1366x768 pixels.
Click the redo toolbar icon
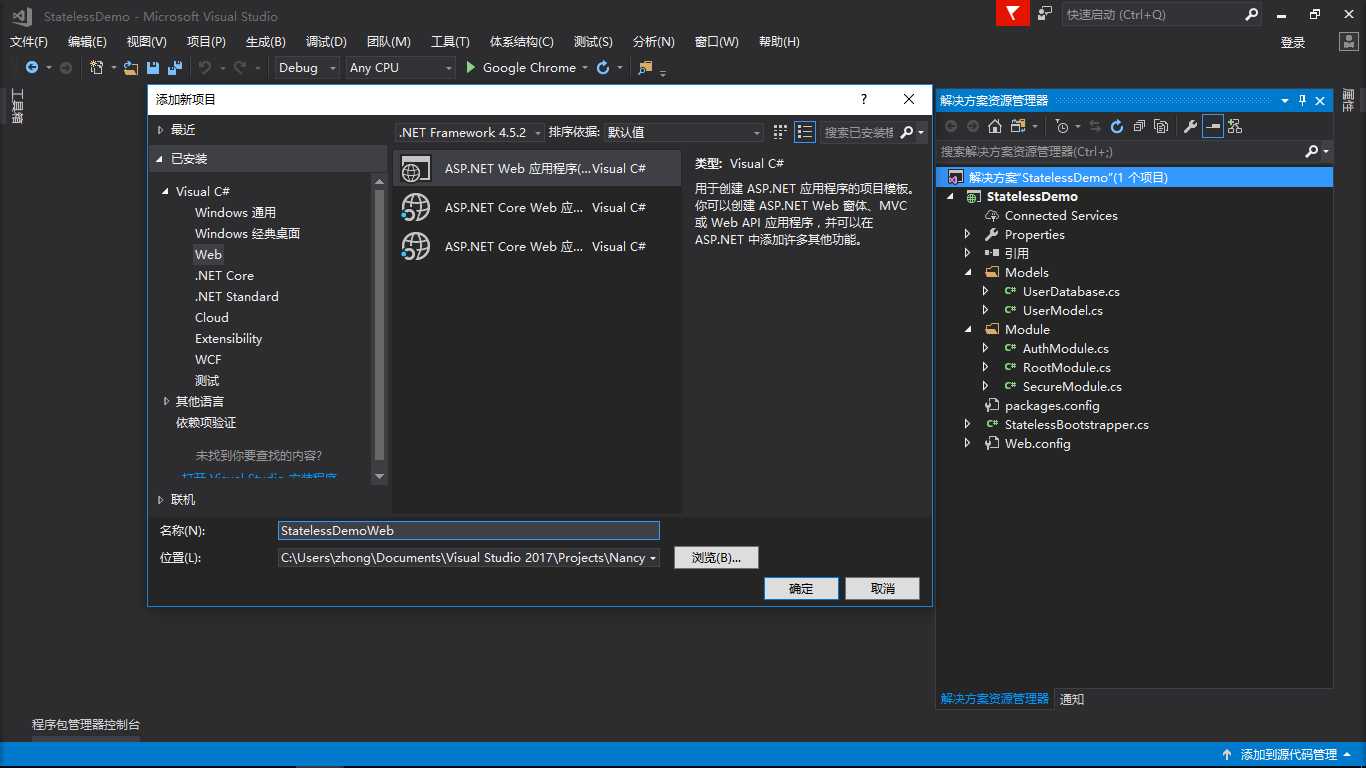click(240, 68)
